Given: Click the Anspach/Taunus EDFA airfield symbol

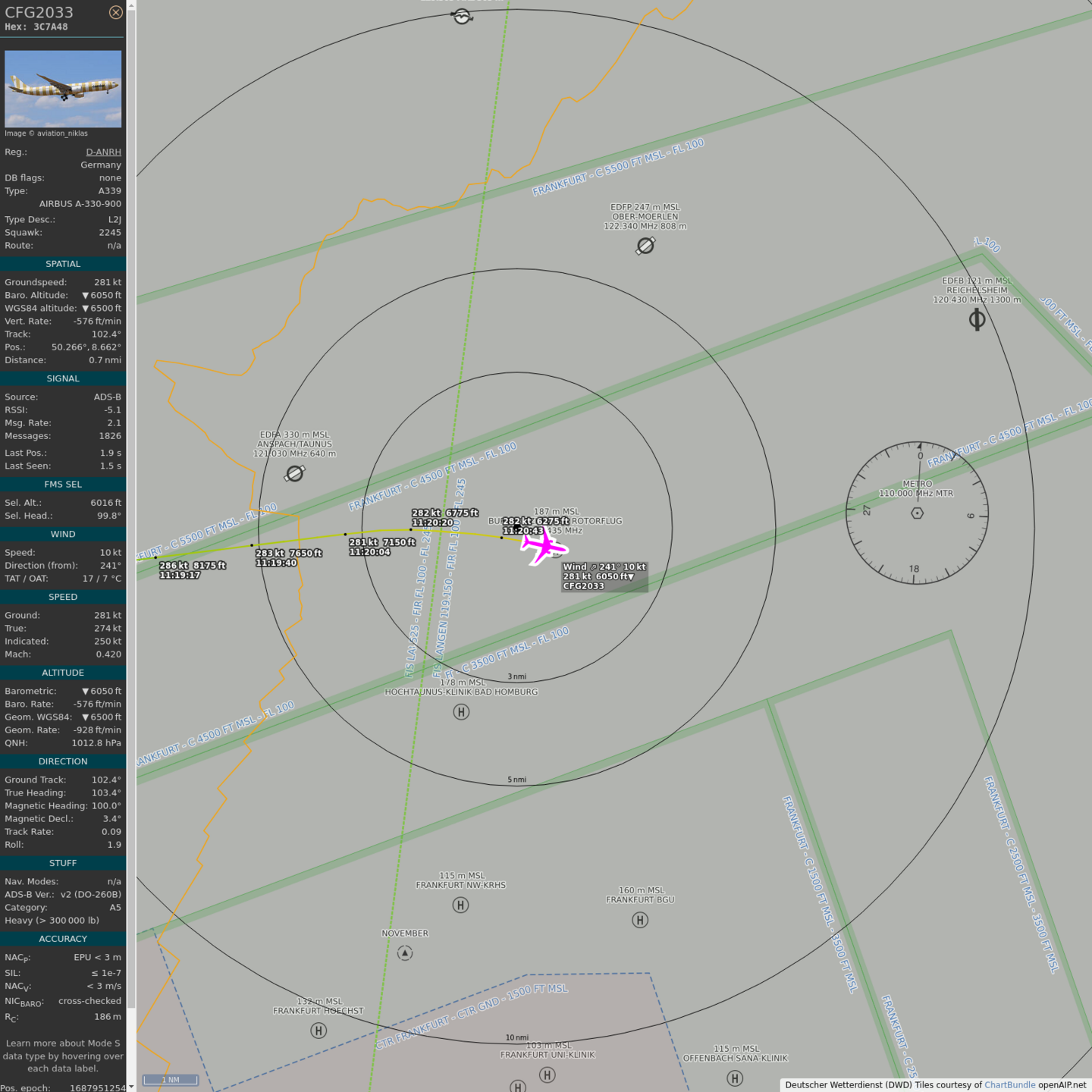Looking at the screenshot, I should pos(294,474).
